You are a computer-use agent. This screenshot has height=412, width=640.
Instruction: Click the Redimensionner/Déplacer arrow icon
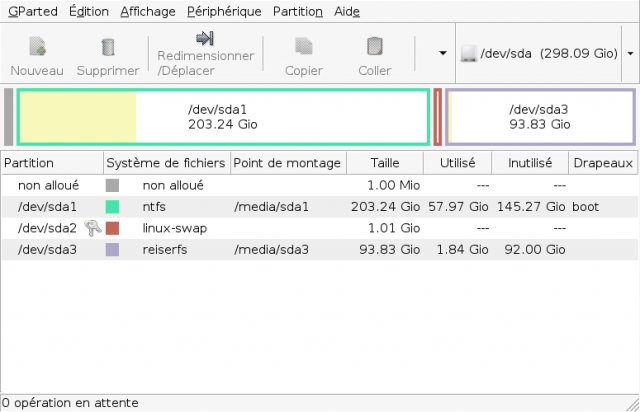point(205,38)
